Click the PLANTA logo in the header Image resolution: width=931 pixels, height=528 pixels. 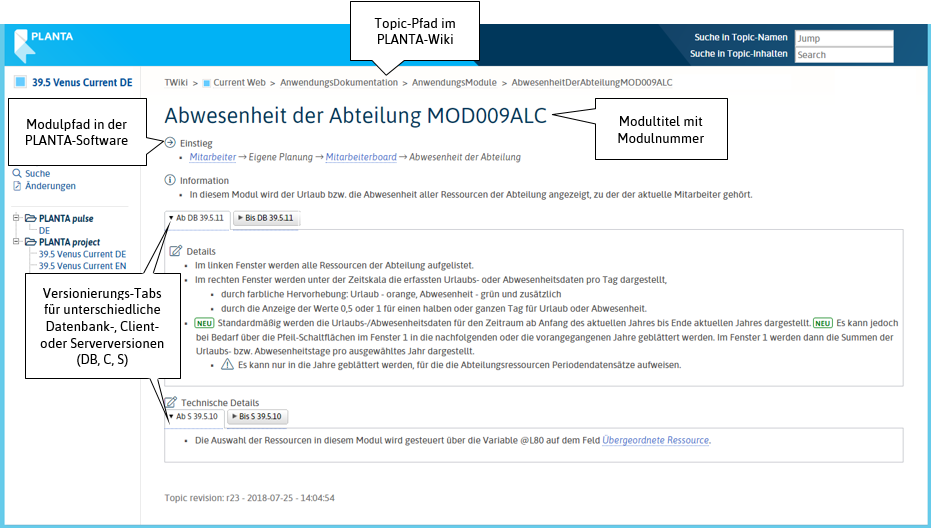[x=43, y=43]
